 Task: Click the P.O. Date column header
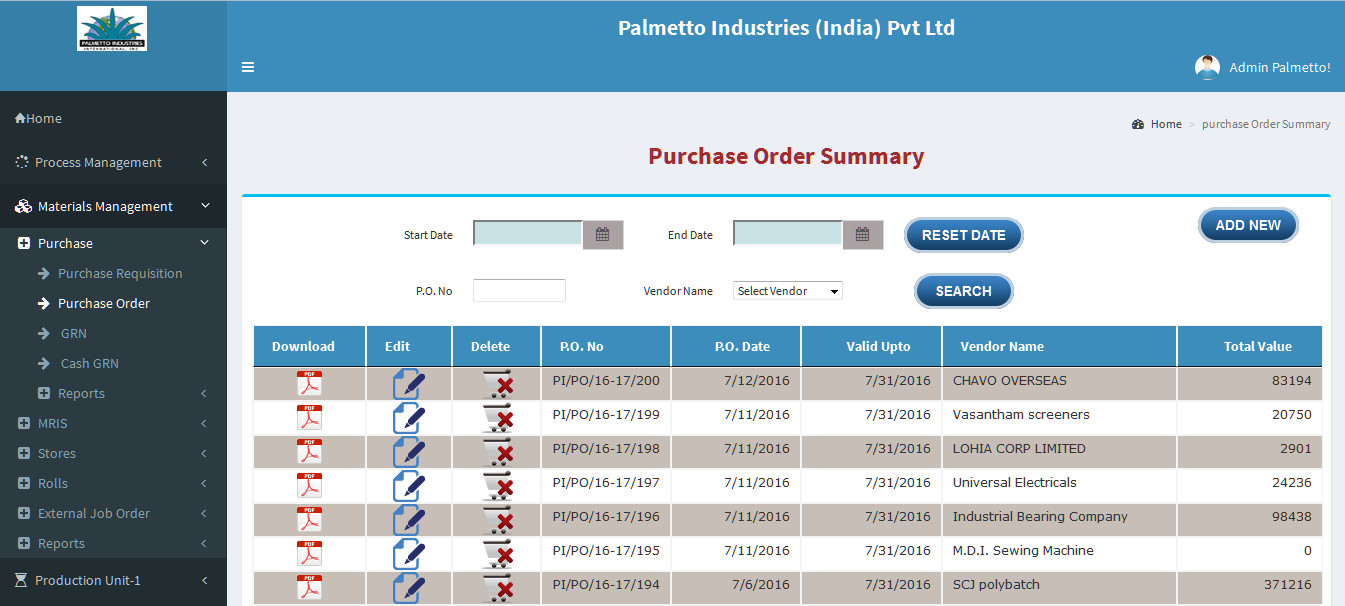pyautogui.click(x=736, y=347)
